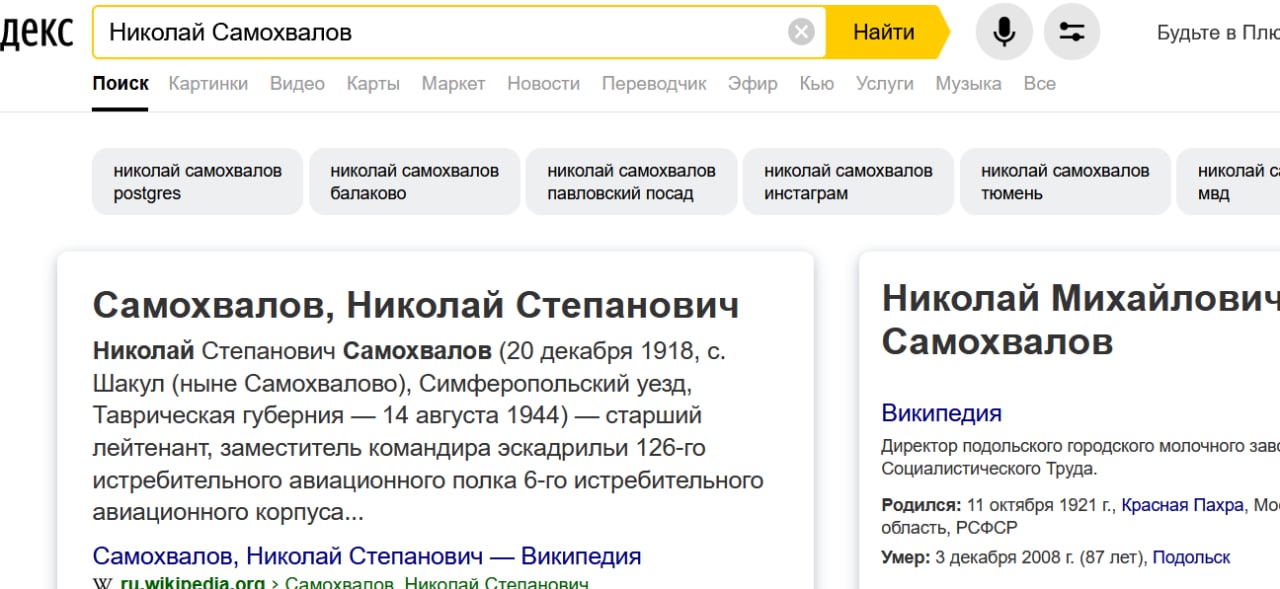Choose suggestion николай самохвалов postgres
The image size is (1280, 589).
point(197,182)
